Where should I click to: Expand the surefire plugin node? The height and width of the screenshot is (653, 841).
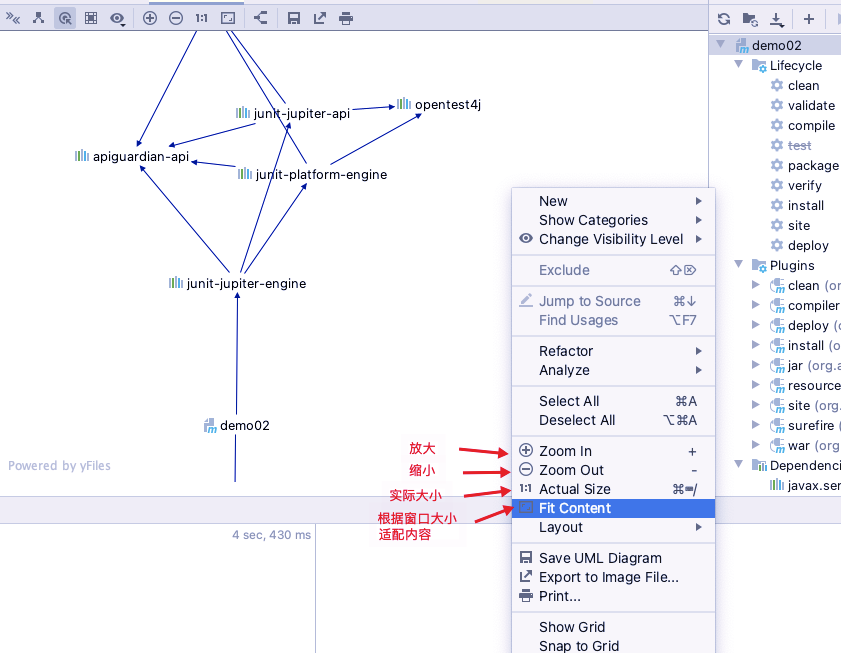[x=756, y=425]
